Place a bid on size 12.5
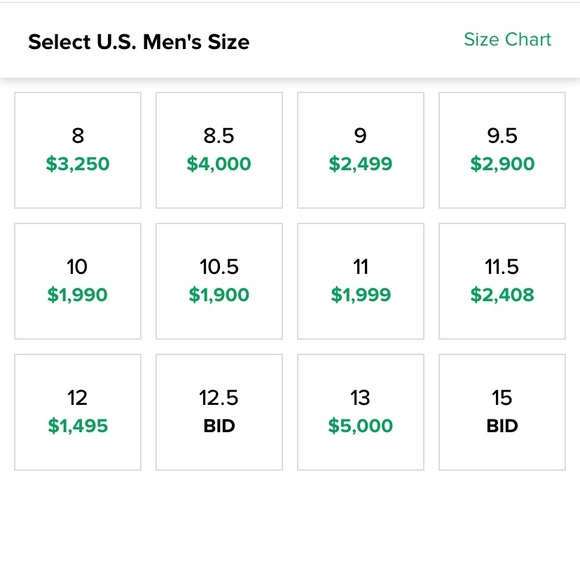The height and width of the screenshot is (580, 580). point(219,412)
